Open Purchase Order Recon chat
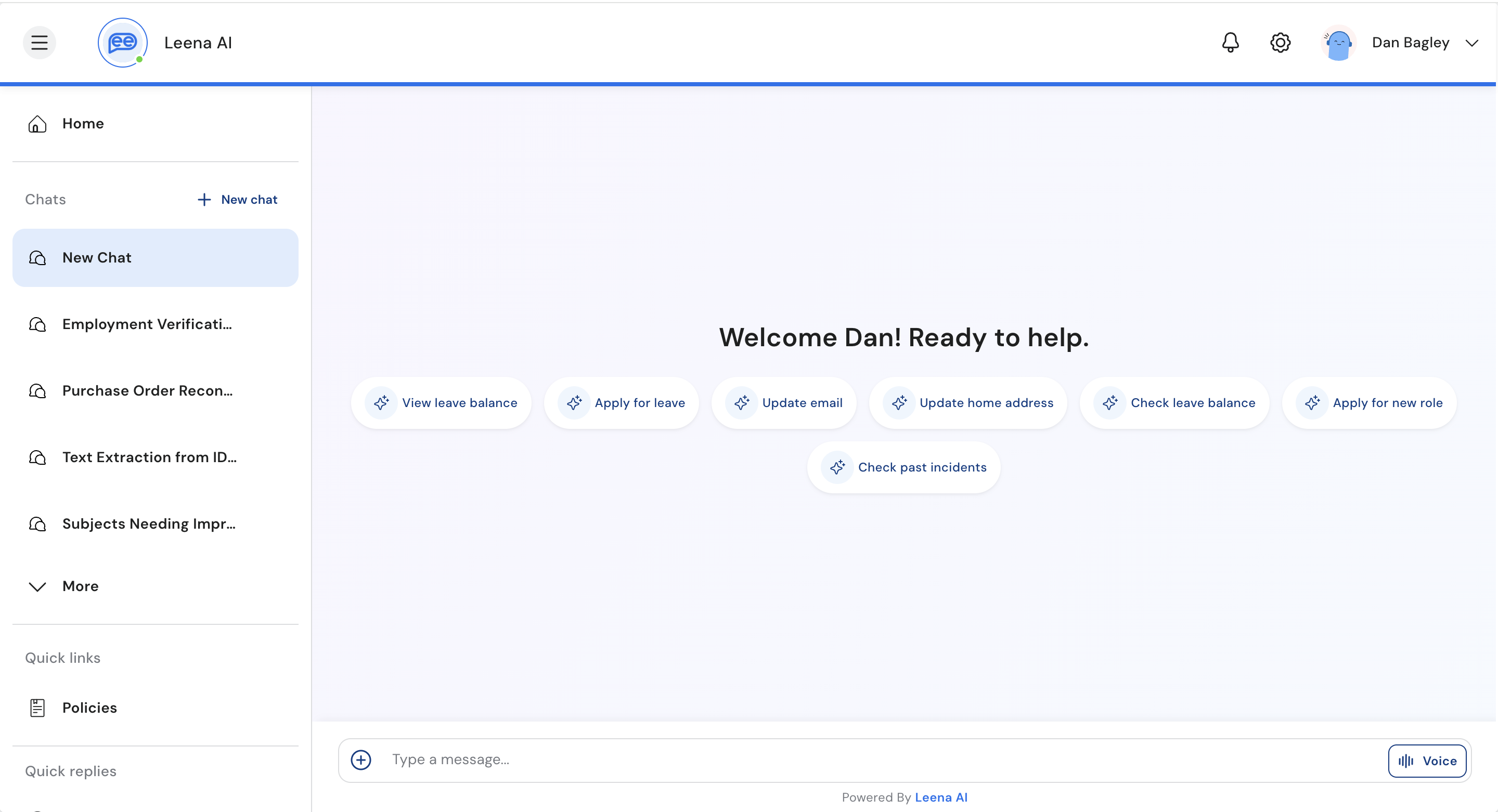1498x812 pixels. tap(147, 390)
